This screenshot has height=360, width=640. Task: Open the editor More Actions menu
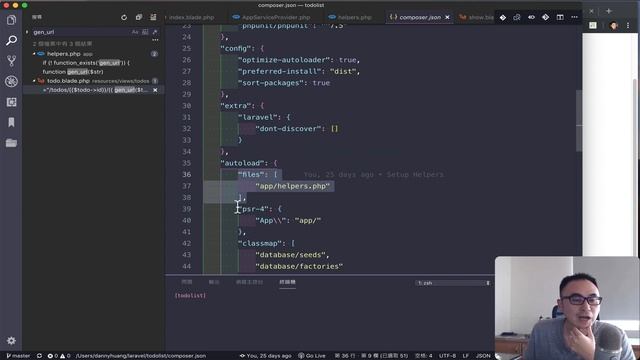(574, 17)
